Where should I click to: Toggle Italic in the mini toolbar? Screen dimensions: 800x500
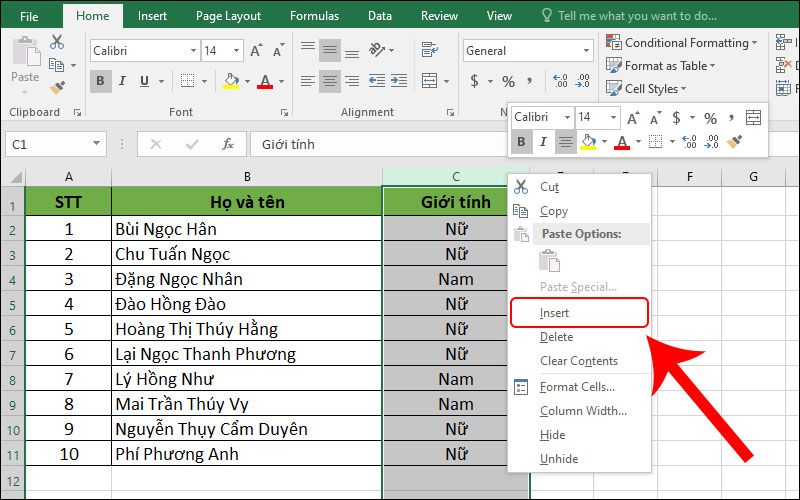coord(543,141)
